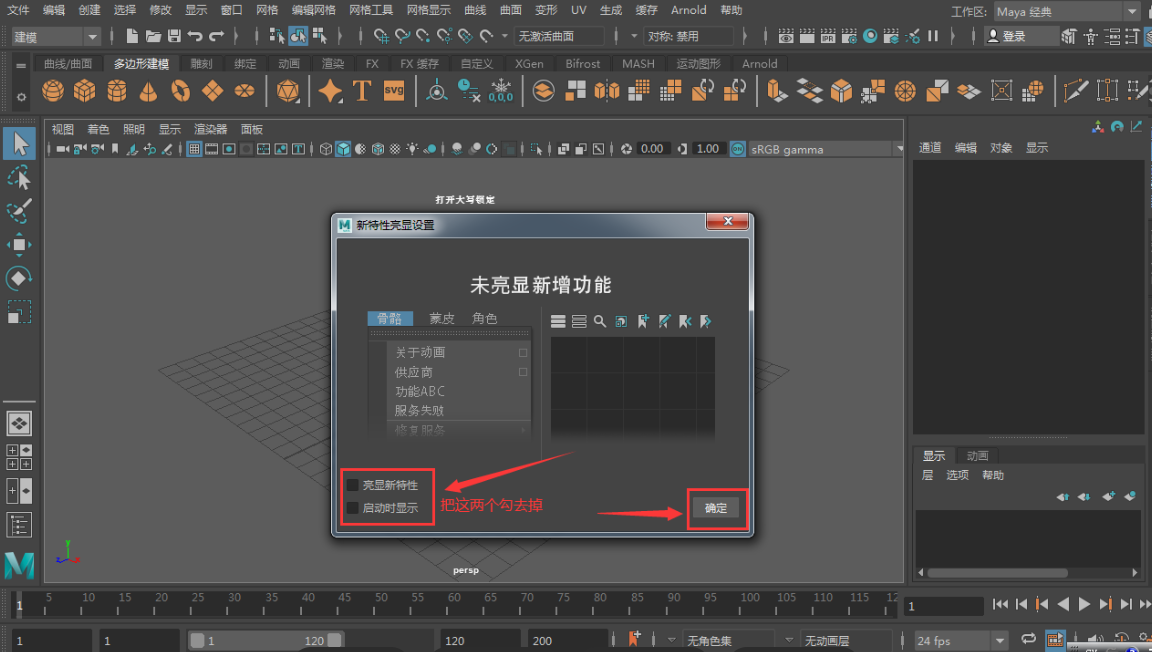Image resolution: width=1152 pixels, height=652 pixels.
Task: Click the play backward button
Action: point(1063,604)
